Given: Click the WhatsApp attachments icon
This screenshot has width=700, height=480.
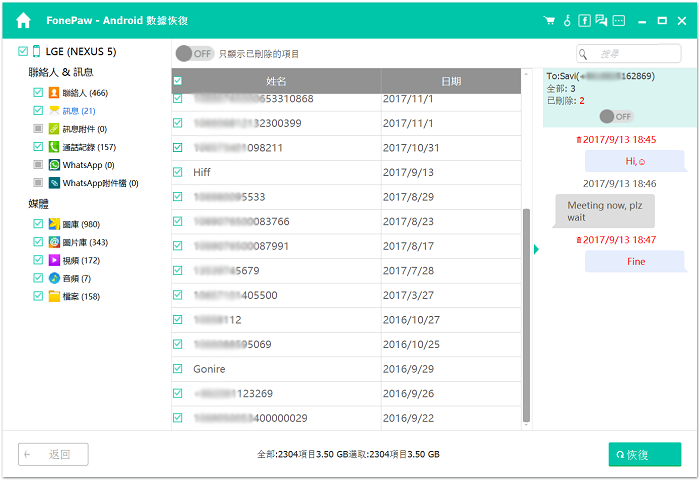Looking at the screenshot, I should click(54, 183).
